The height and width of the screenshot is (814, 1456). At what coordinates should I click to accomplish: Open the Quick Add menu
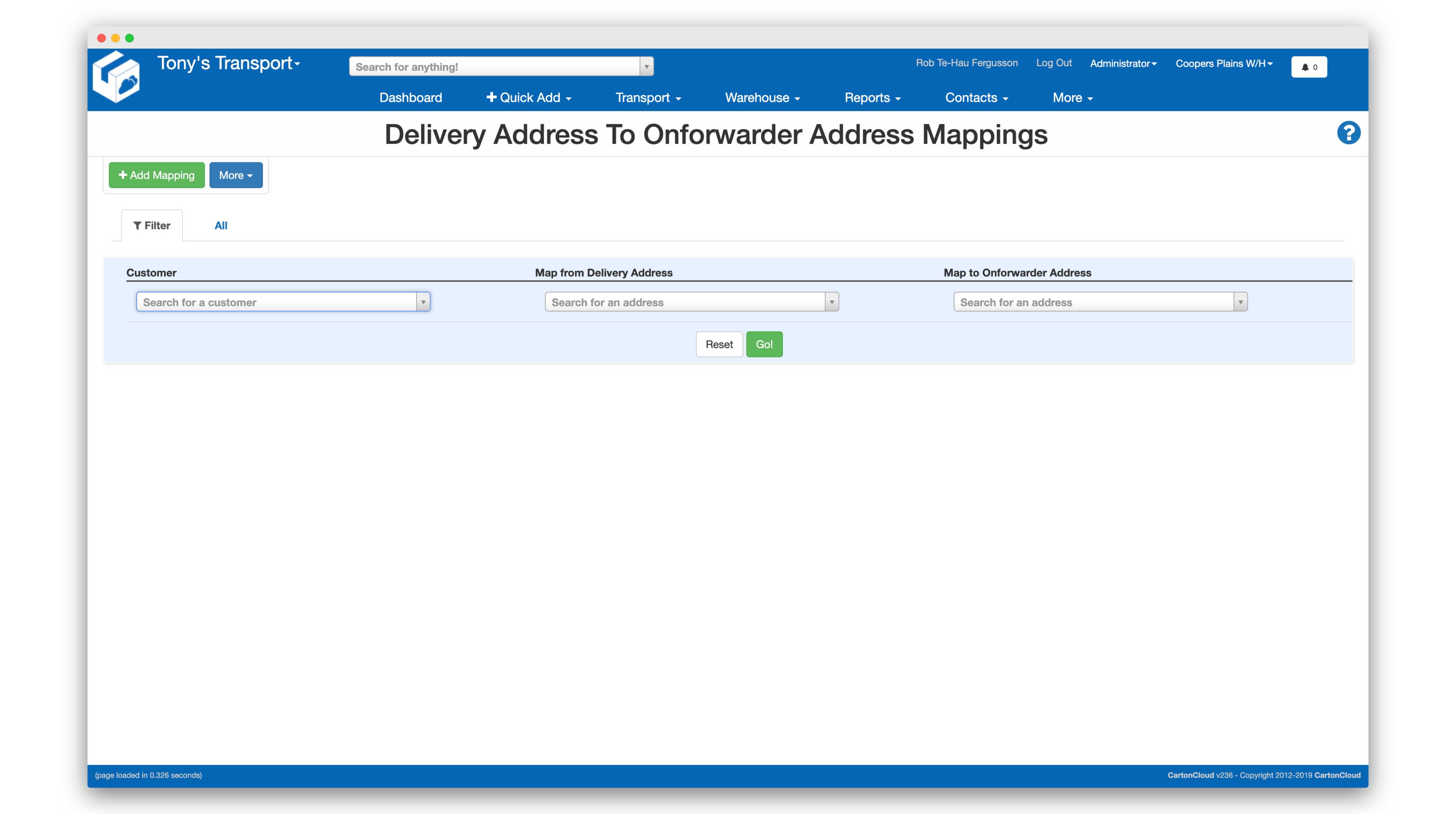point(528,98)
